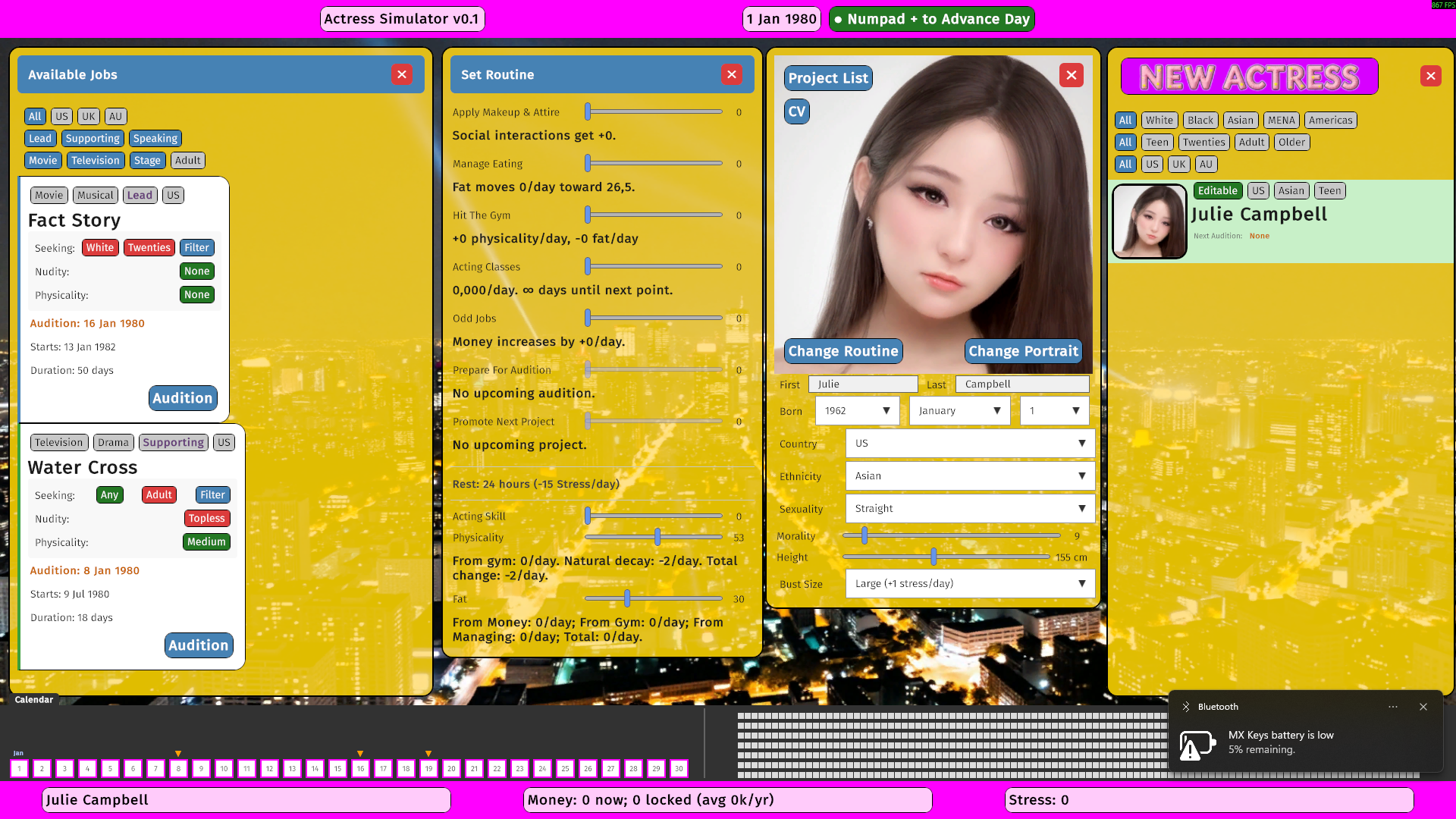The image size is (1456, 819).
Task: Expand the Ethnicity dropdown
Action: (x=970, y=476)
